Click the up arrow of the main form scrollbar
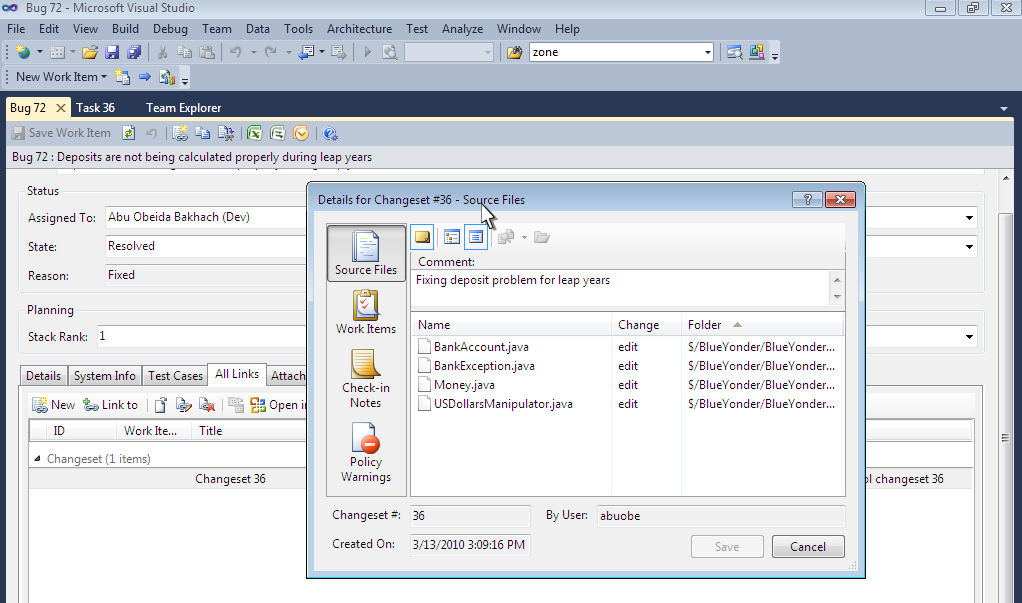This screenshot has width=1022, height=603. 1006,178
